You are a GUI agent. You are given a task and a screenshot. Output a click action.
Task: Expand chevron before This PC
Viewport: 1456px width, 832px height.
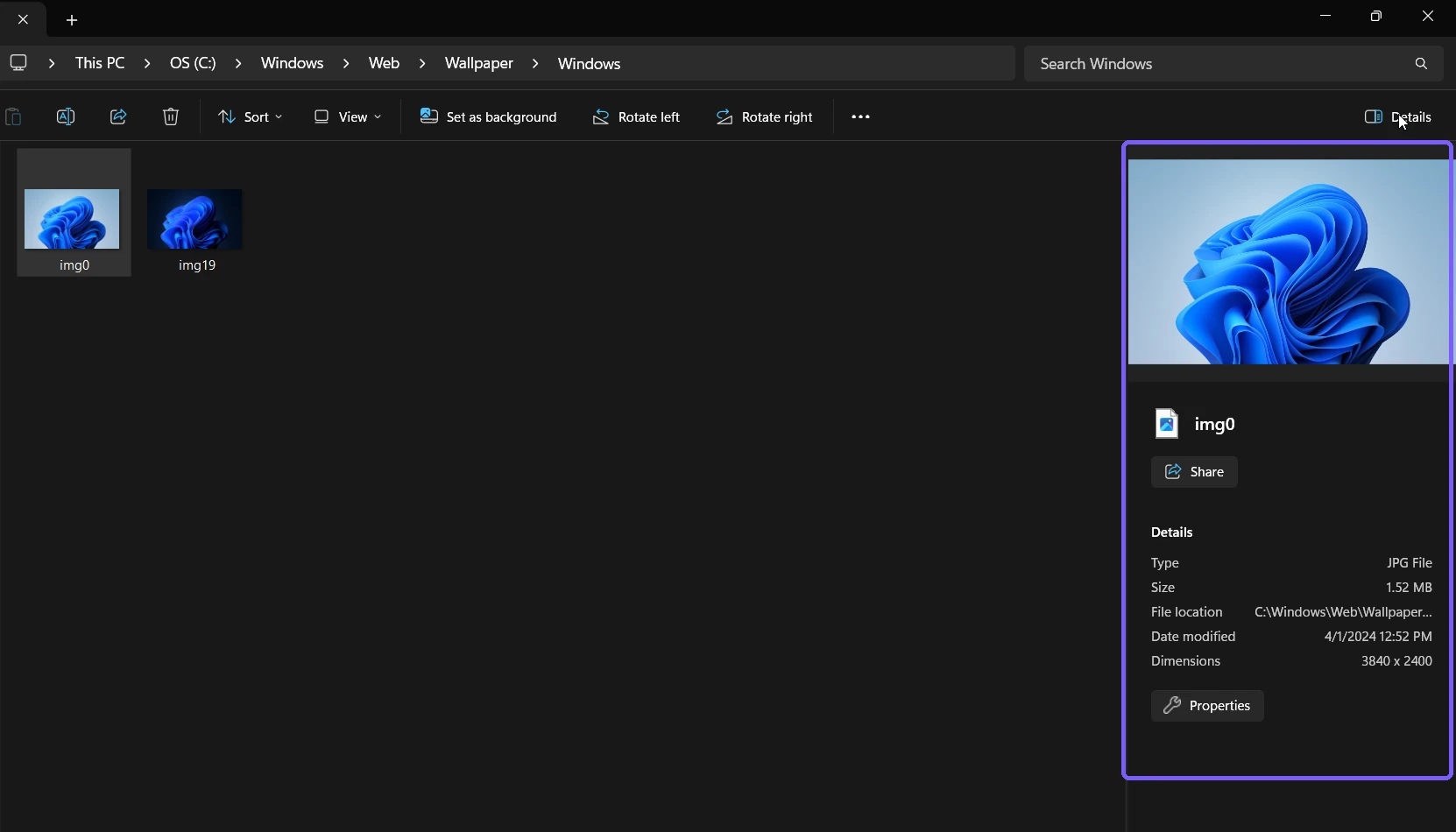[x=52, y=63]
